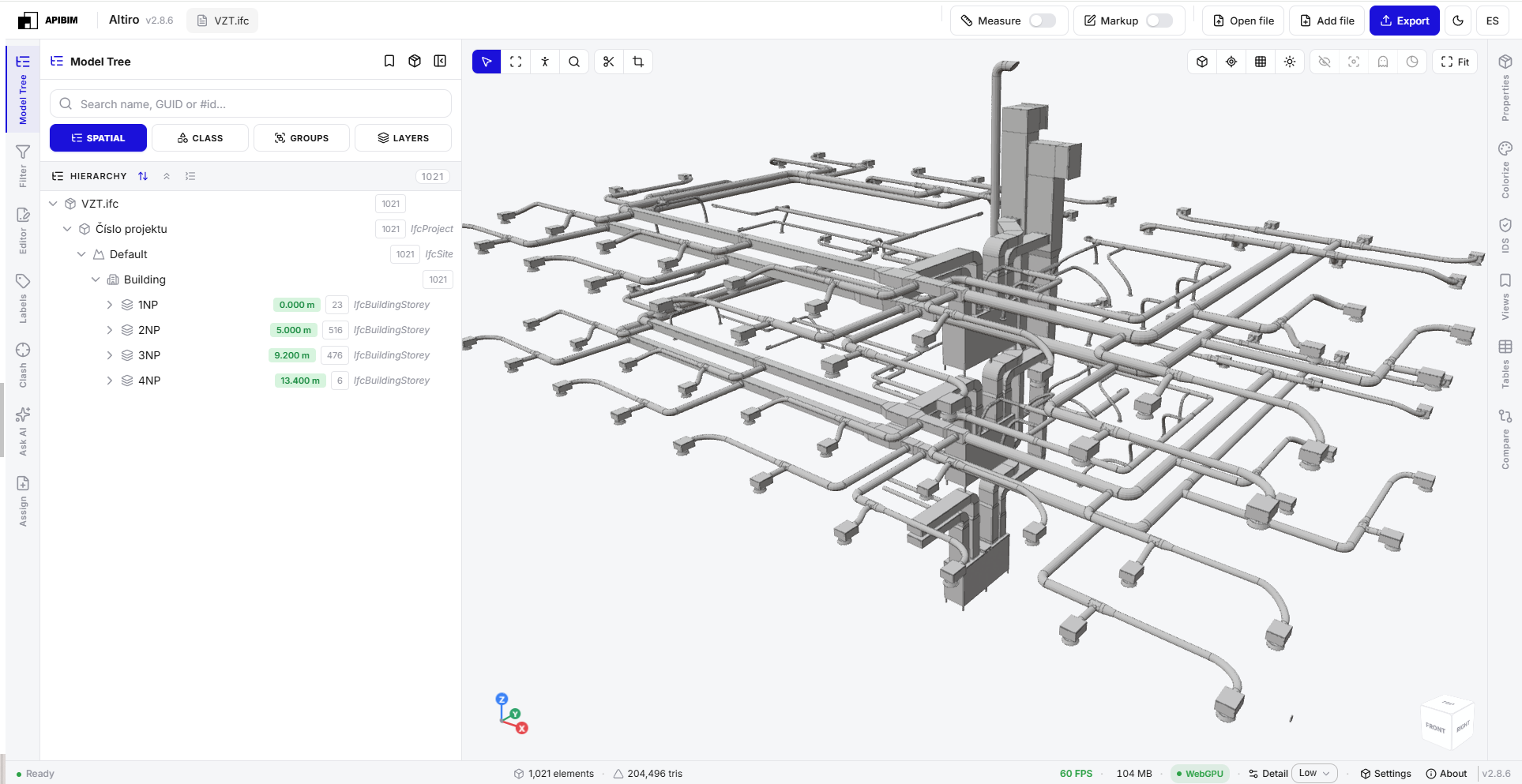Switch to the LAYERS tab
This screenshot has width=1522, height=784.
click(x=403, y=137)
